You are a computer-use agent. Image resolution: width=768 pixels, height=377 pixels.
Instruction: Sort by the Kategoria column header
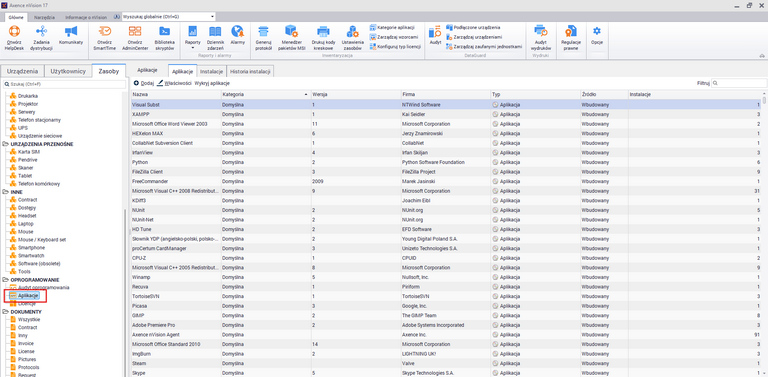coord(265,94)
